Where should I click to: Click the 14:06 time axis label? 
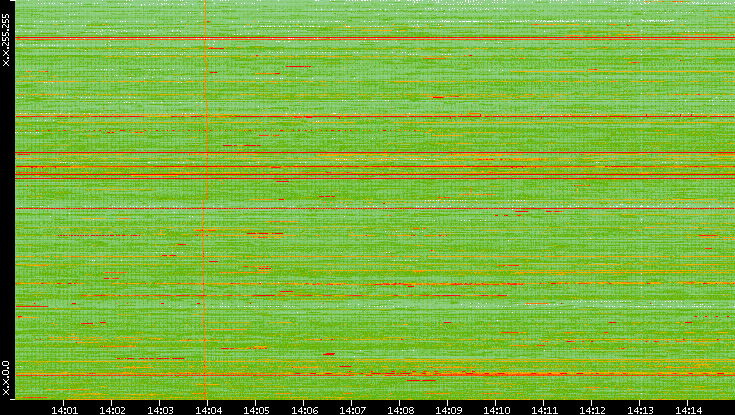pyautogui.click(x=304, y=410)
